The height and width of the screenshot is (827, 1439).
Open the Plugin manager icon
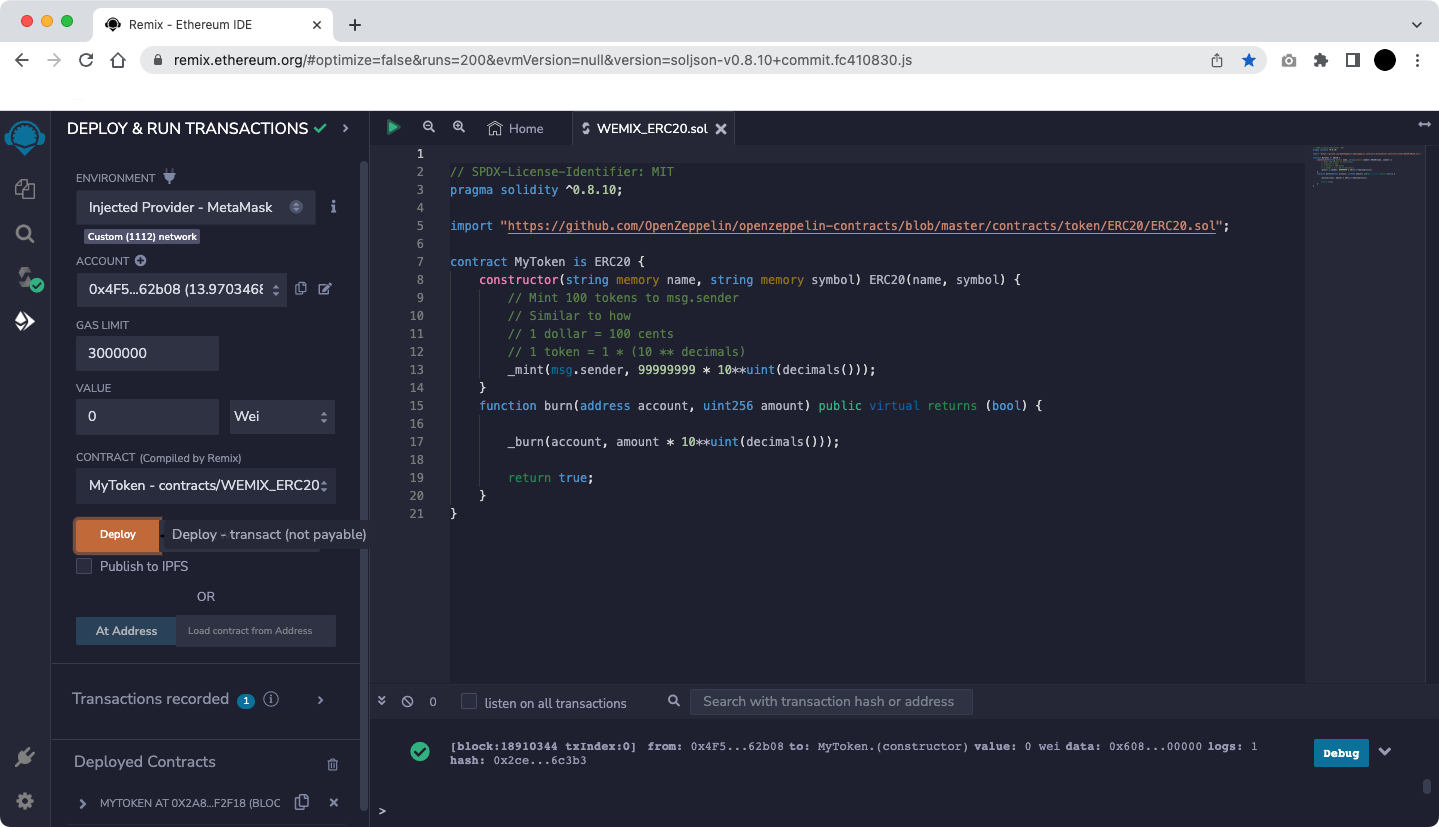(x=25, y=757)
